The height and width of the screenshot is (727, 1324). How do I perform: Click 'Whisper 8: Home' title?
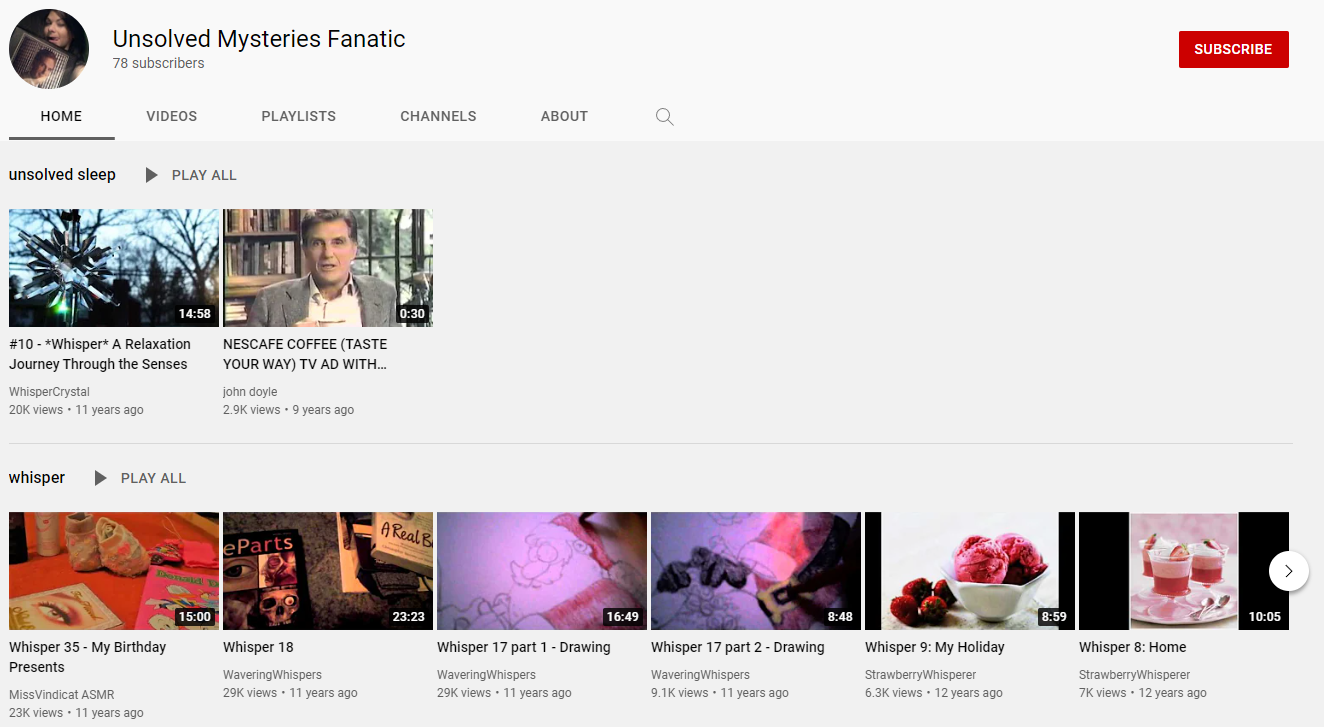click(x=1133, y=647)
